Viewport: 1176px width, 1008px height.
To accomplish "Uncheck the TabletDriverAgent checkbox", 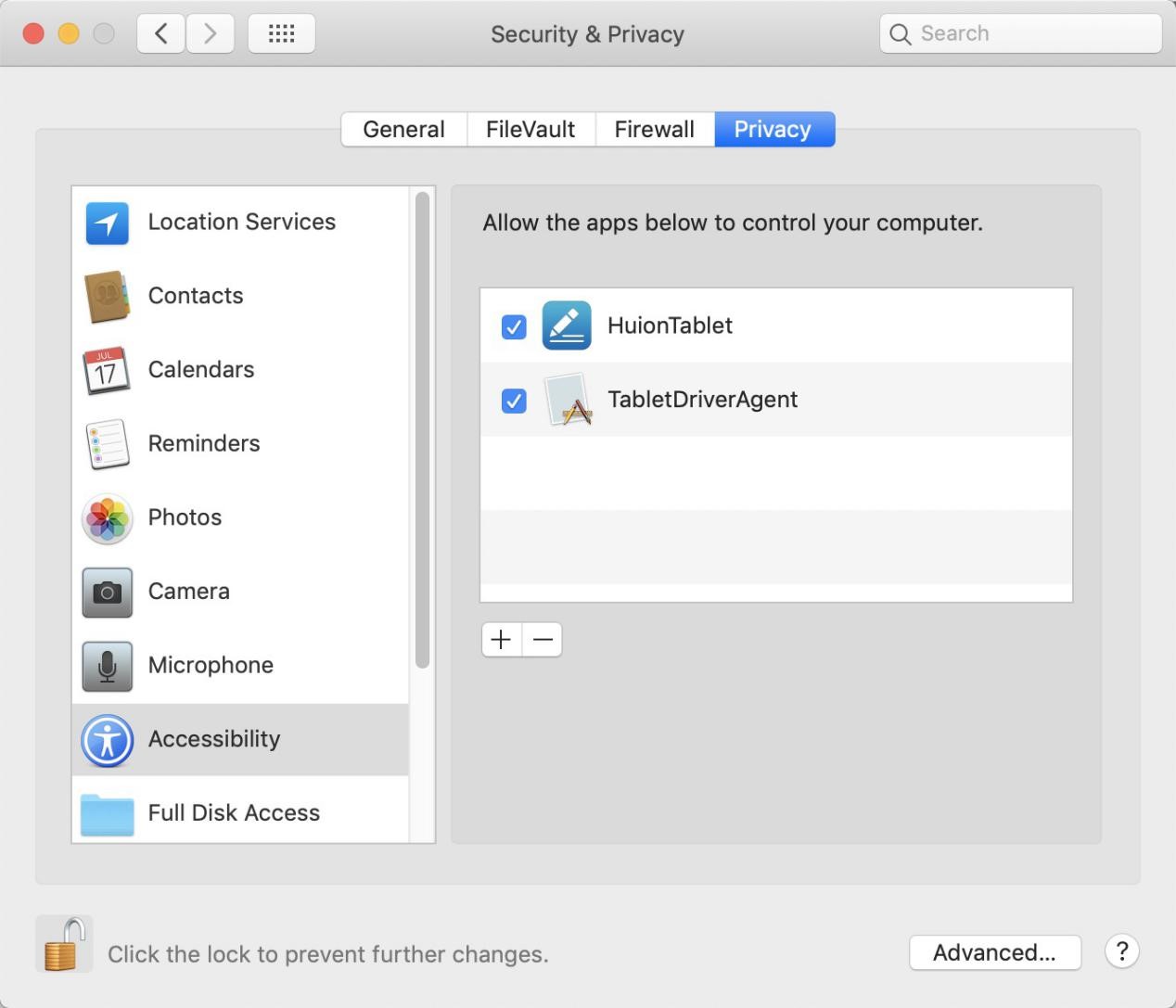I will click(x=514, y=401).
